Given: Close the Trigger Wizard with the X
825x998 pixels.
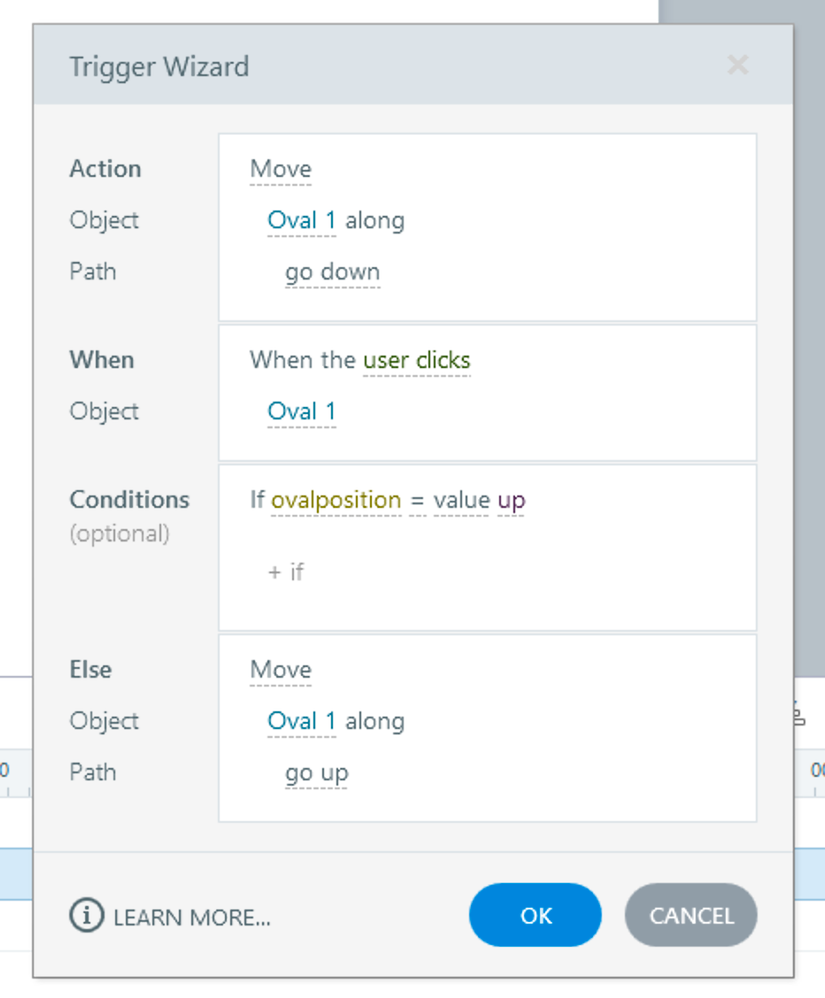Looking at the screenshot, I should point(737,66).
